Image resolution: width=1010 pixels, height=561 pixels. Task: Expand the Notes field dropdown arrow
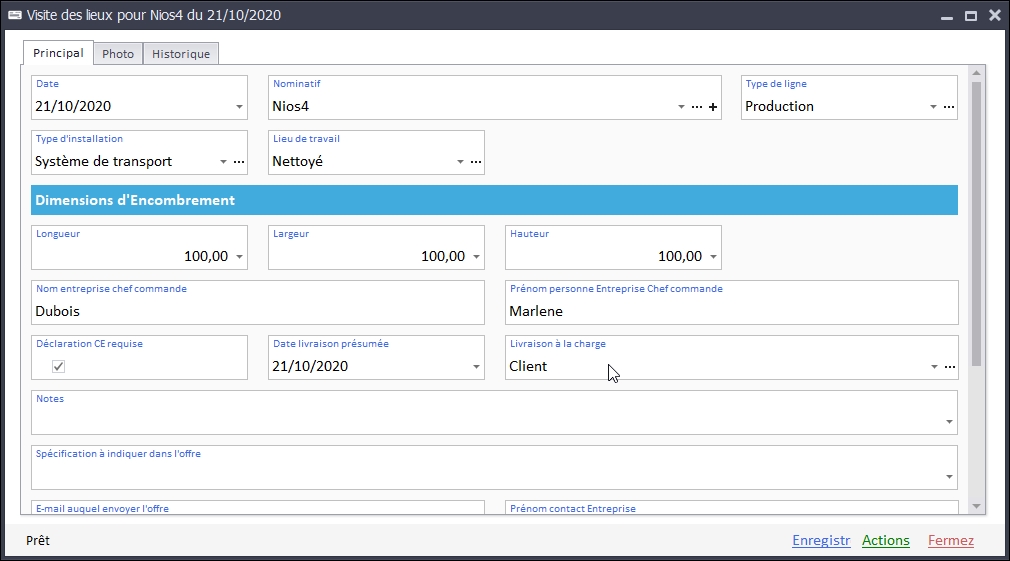949,422
